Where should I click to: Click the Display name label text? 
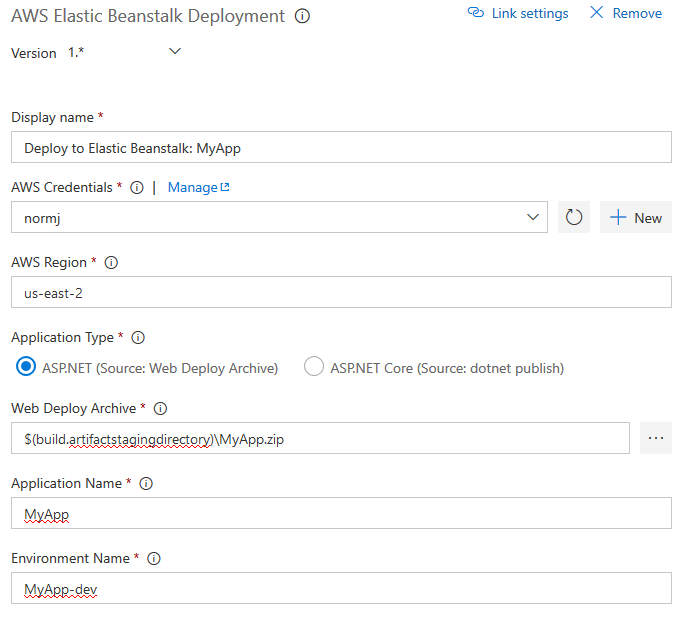[53, 118]
